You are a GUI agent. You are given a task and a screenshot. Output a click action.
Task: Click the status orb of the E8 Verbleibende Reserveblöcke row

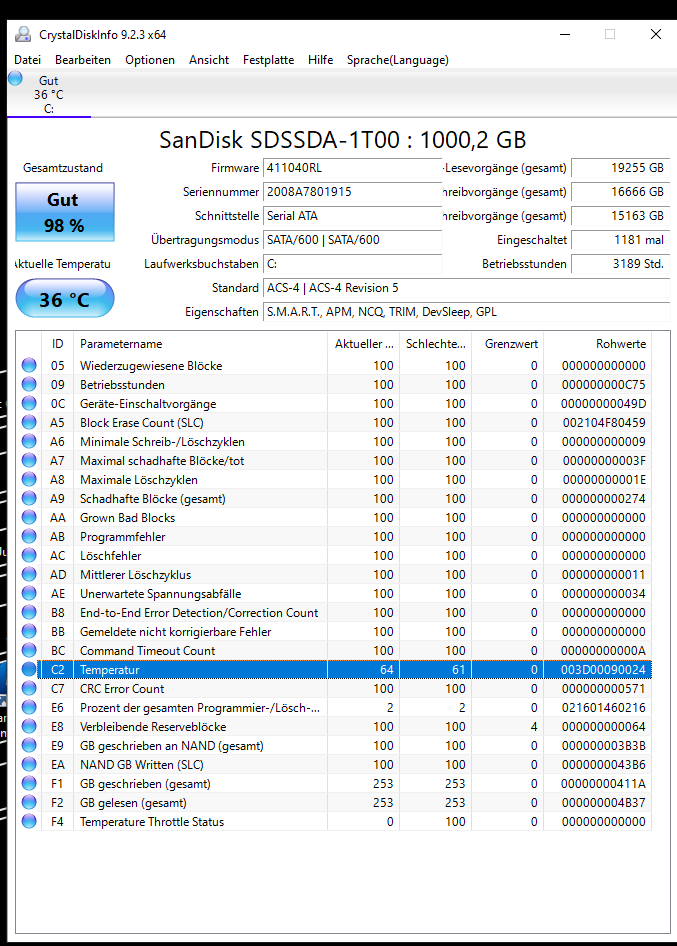coord(29,726)
